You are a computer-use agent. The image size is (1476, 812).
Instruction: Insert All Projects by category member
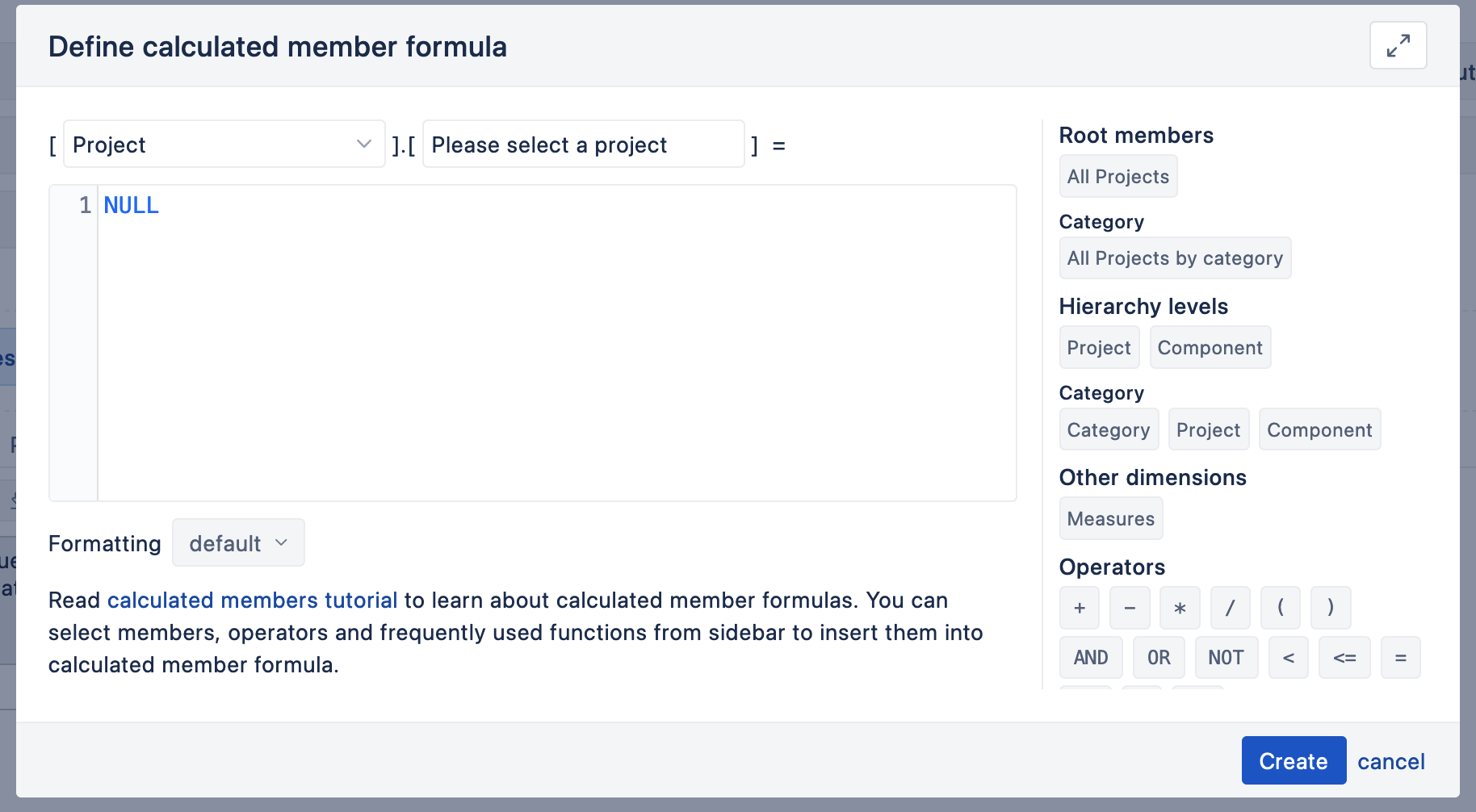pos(1175,258)
